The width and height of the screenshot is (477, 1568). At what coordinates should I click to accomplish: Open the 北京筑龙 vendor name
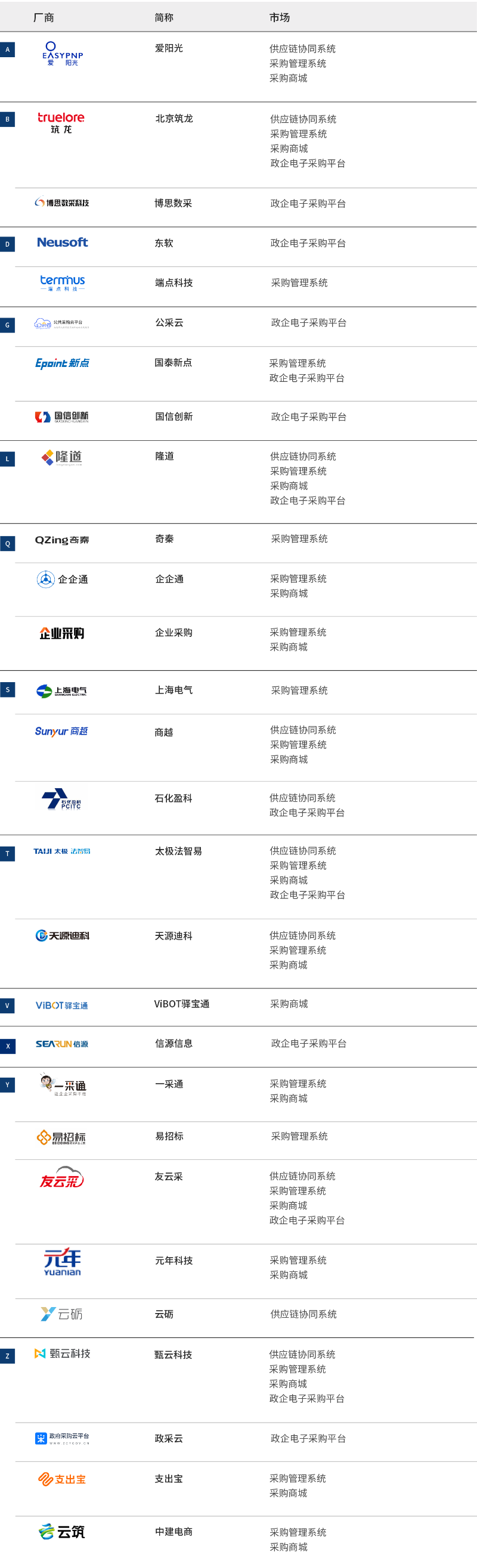click(174, 119)
